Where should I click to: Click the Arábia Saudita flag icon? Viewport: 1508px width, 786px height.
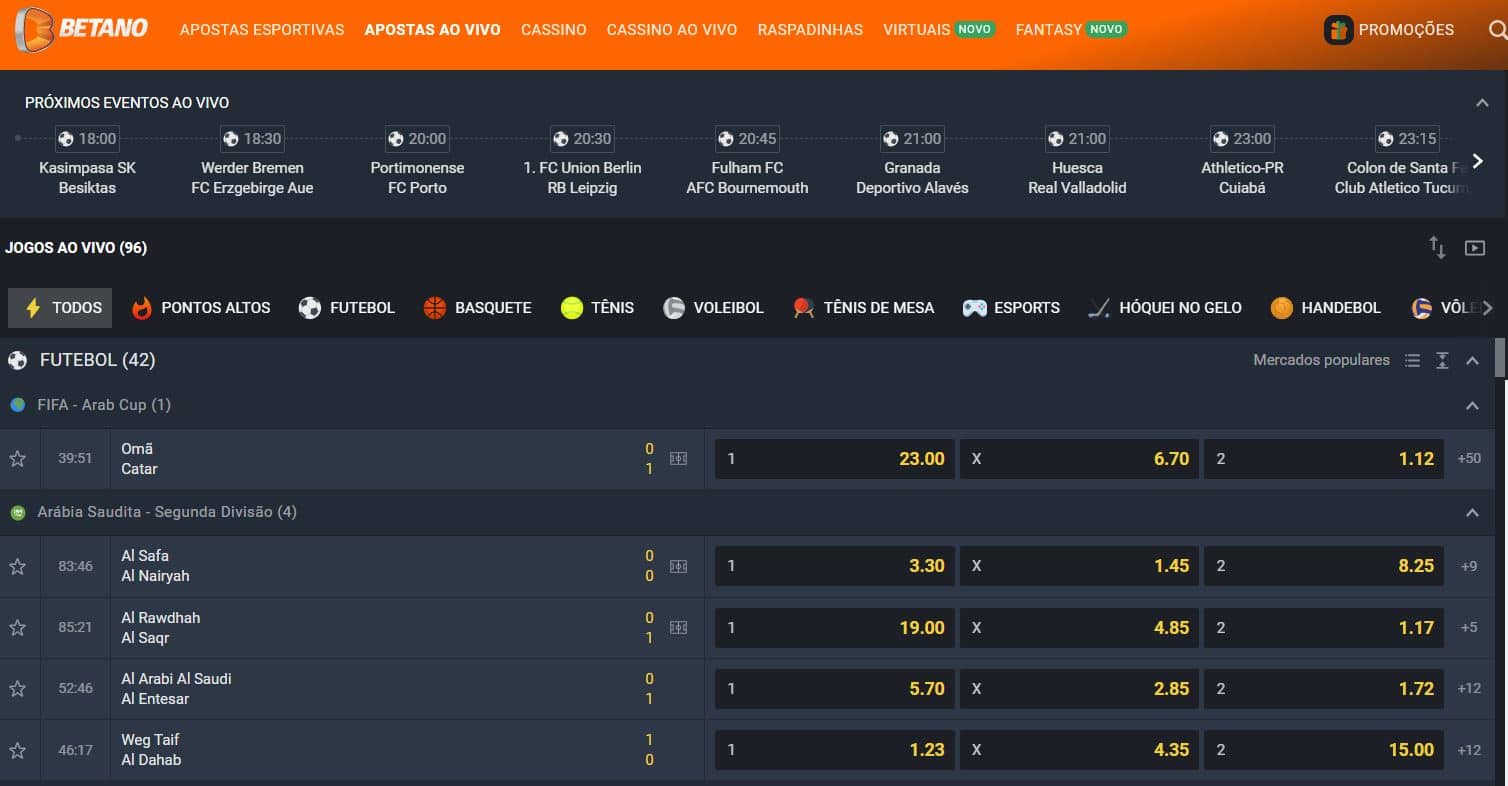coord(18,512)
